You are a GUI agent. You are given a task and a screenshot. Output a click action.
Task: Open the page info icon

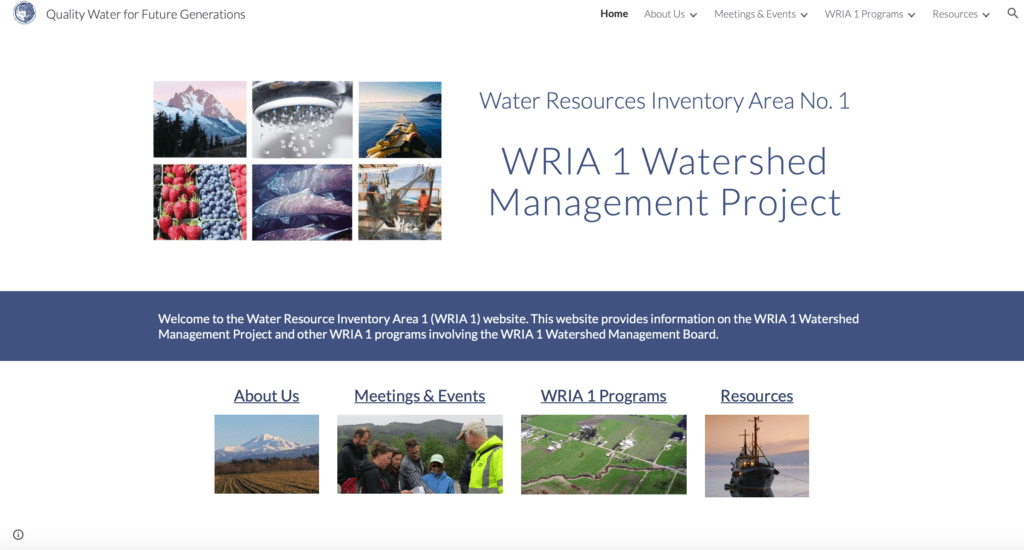coord(18,535)
